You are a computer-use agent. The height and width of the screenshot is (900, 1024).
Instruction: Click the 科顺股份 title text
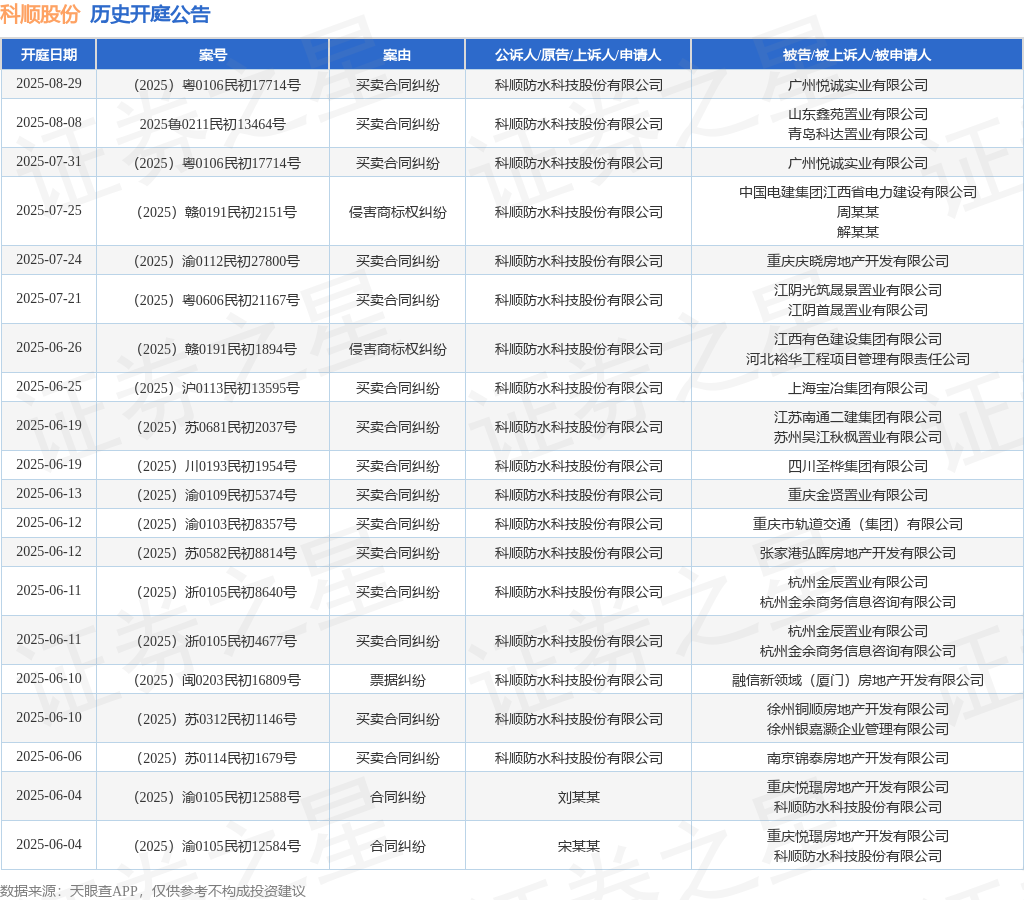click(40, 14)
